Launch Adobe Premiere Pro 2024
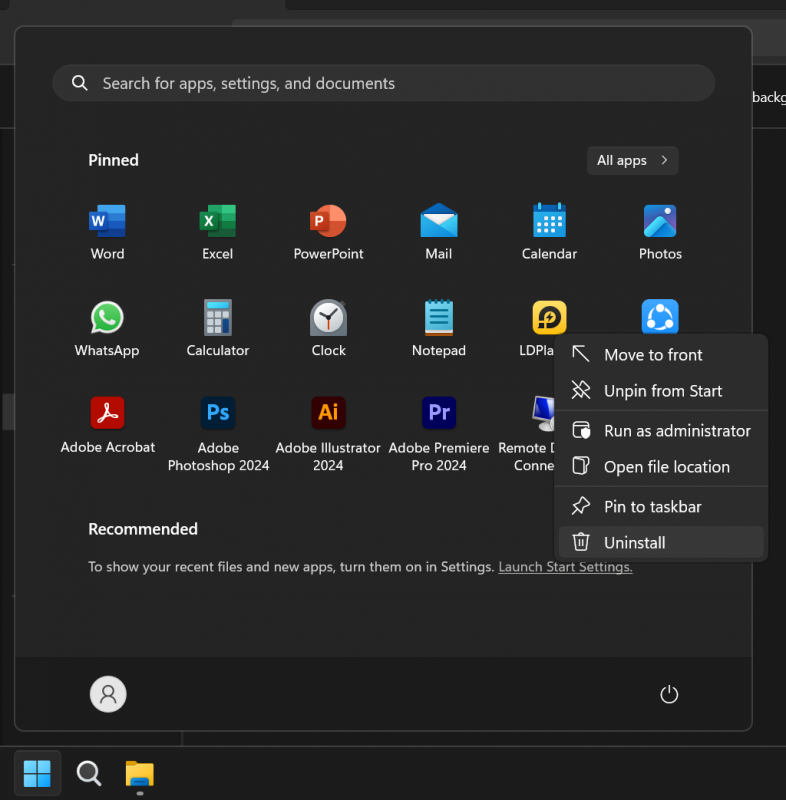 (439, 434)
